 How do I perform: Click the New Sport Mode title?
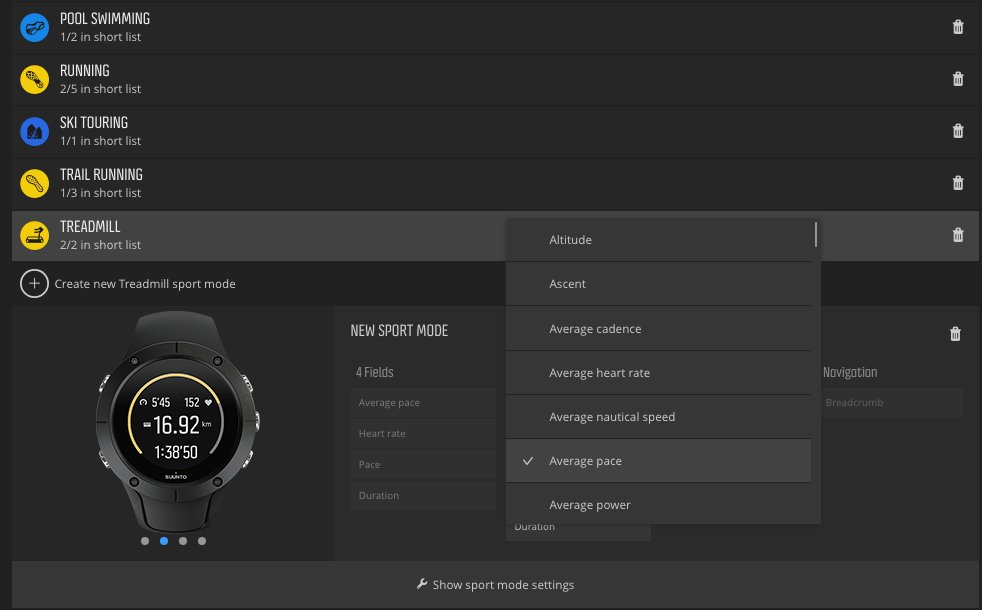400,331
